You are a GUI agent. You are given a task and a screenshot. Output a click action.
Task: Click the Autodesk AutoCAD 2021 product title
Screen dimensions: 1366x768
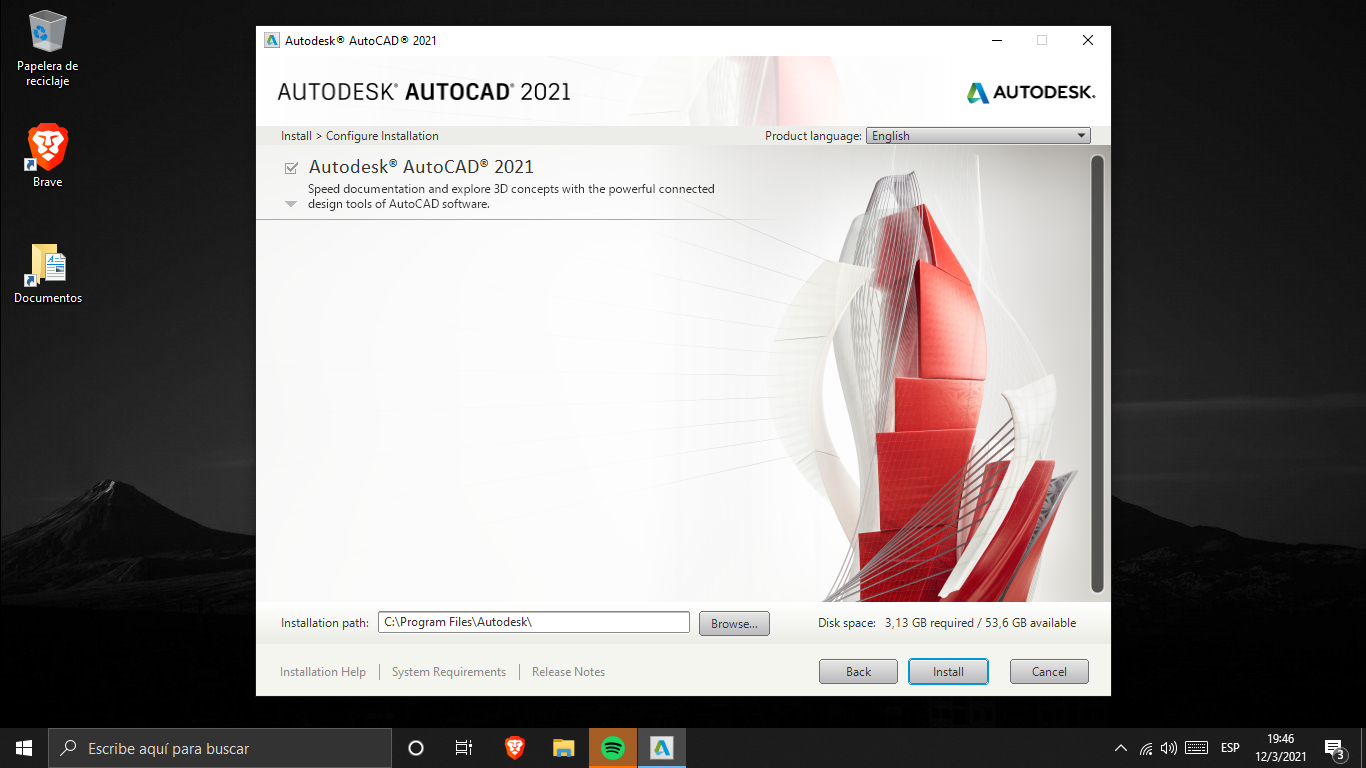pos(421,167)
